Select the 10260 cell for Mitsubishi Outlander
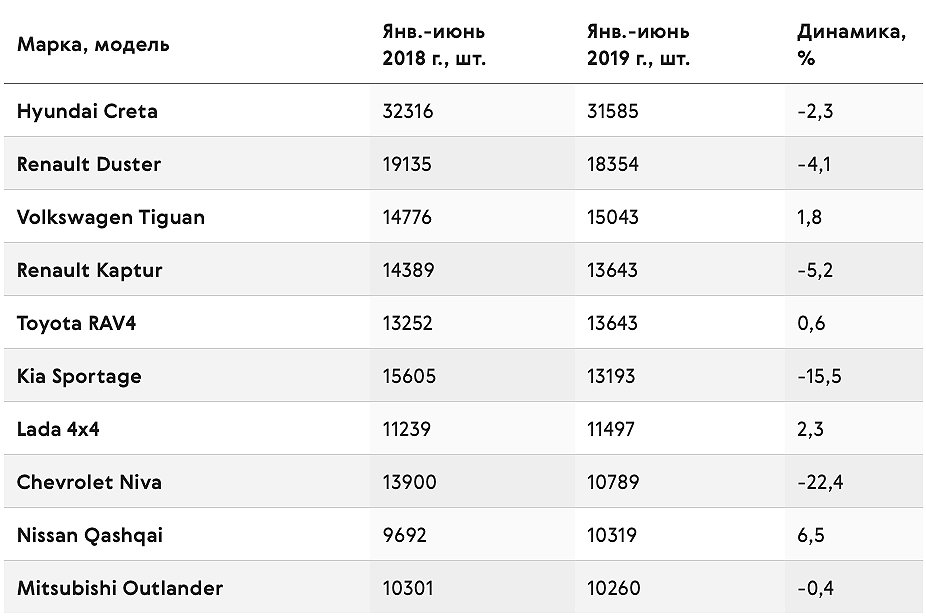Viewport: 926px width, 616px height. point(614,588)
